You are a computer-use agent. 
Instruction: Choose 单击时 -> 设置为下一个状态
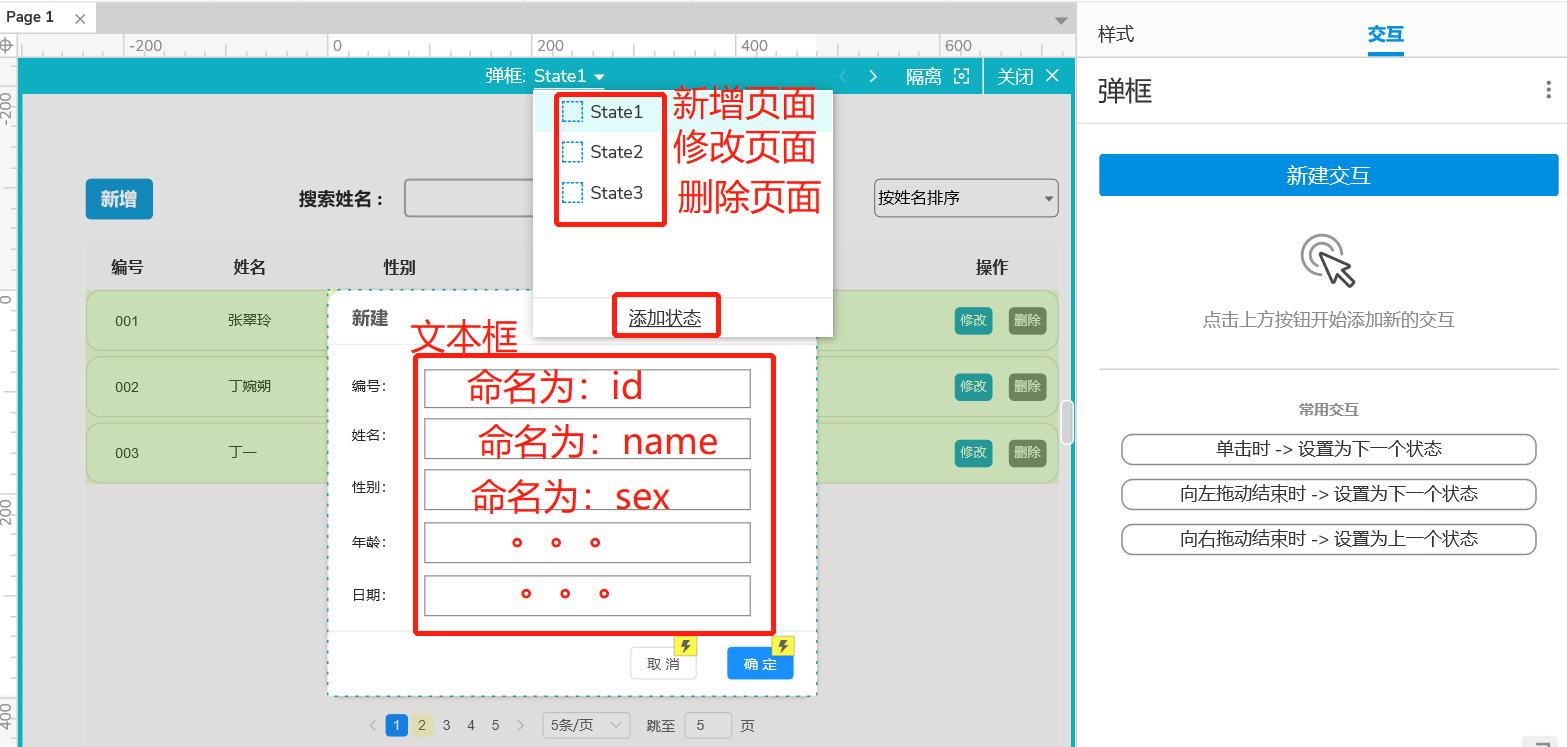pyautogui.click(x=1328, y=449)
